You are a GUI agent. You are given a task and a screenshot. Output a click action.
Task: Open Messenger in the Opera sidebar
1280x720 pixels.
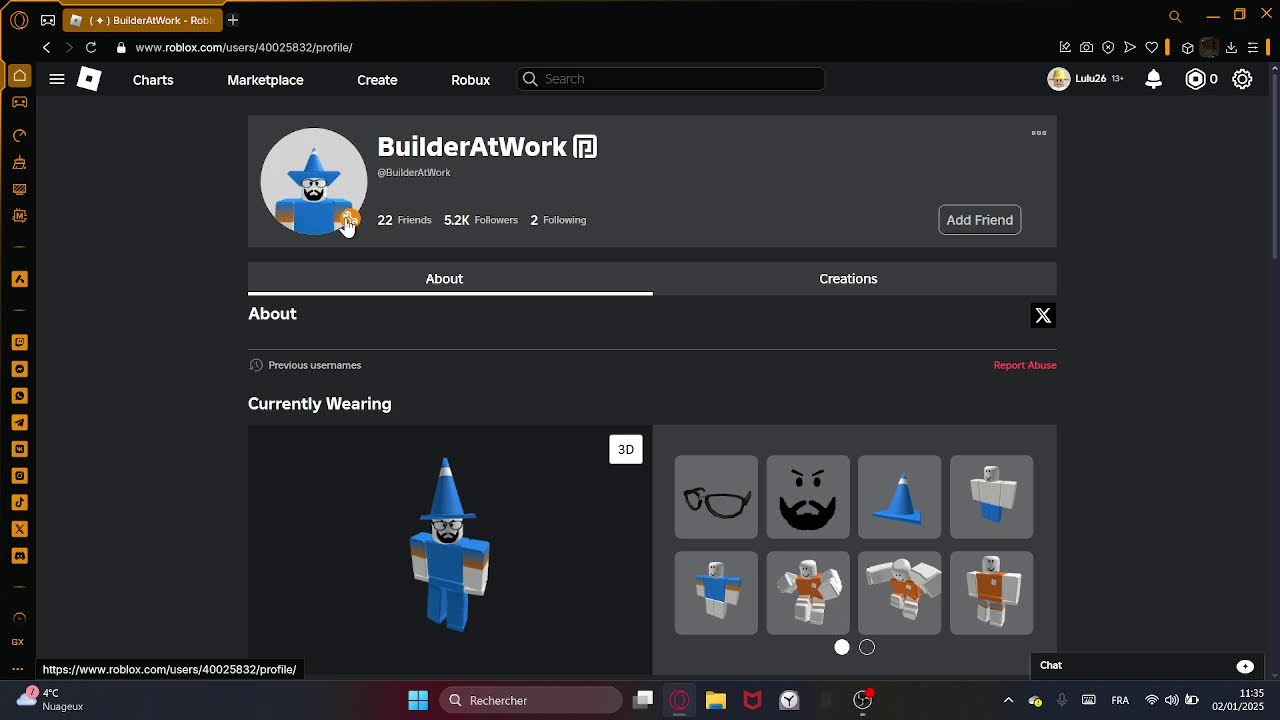[19, 369]
